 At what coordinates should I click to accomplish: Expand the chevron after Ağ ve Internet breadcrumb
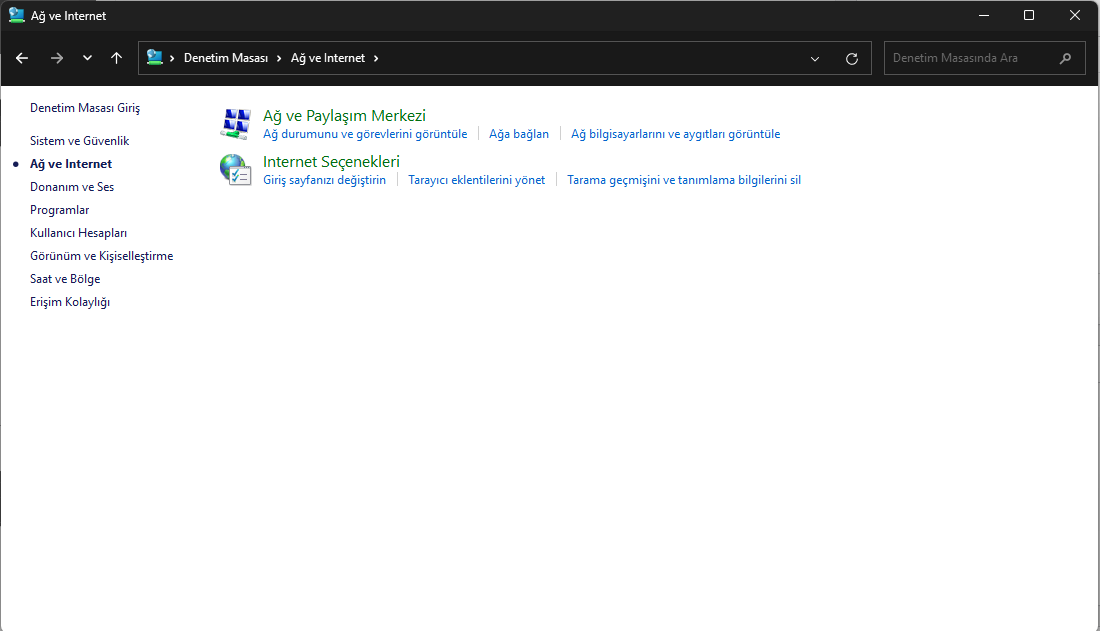(376, 58)
